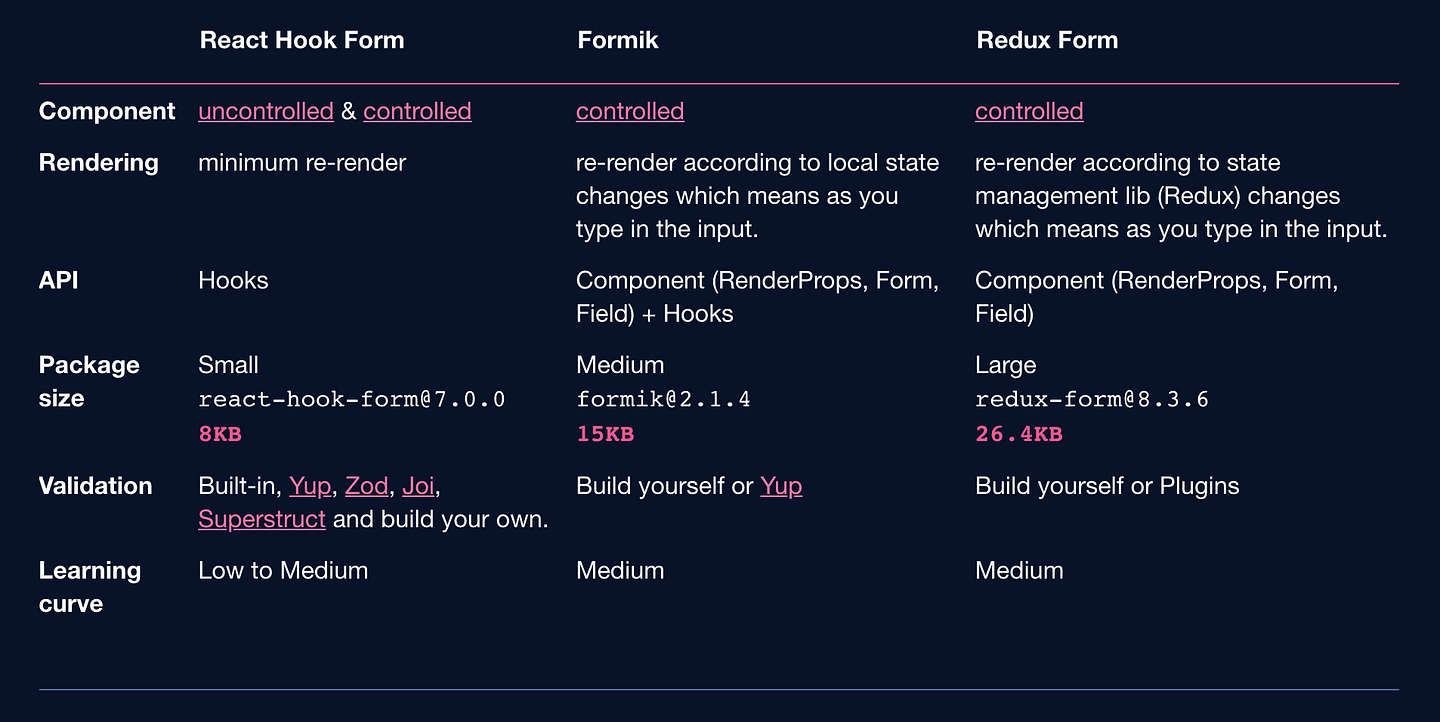Image resolution: width=1440 pixels, height=722 pixels.
Task: Click the pink 26.4KB size label
Action: [1019, 434]
